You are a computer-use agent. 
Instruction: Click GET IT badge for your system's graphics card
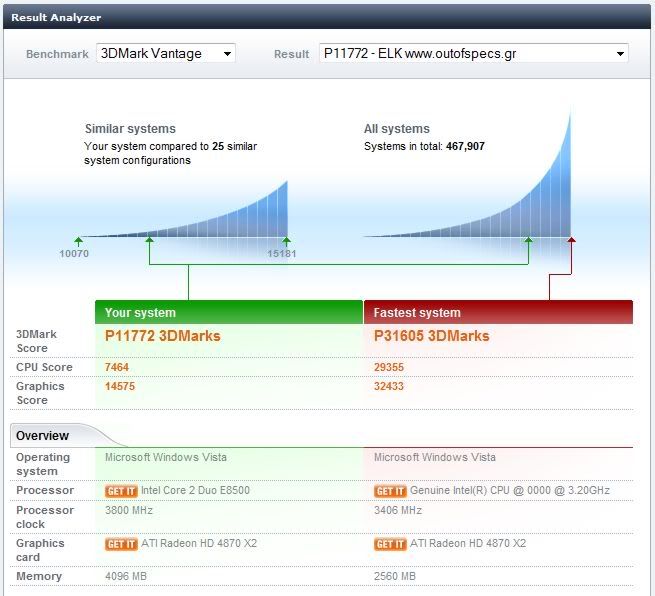tap(120, 544)
